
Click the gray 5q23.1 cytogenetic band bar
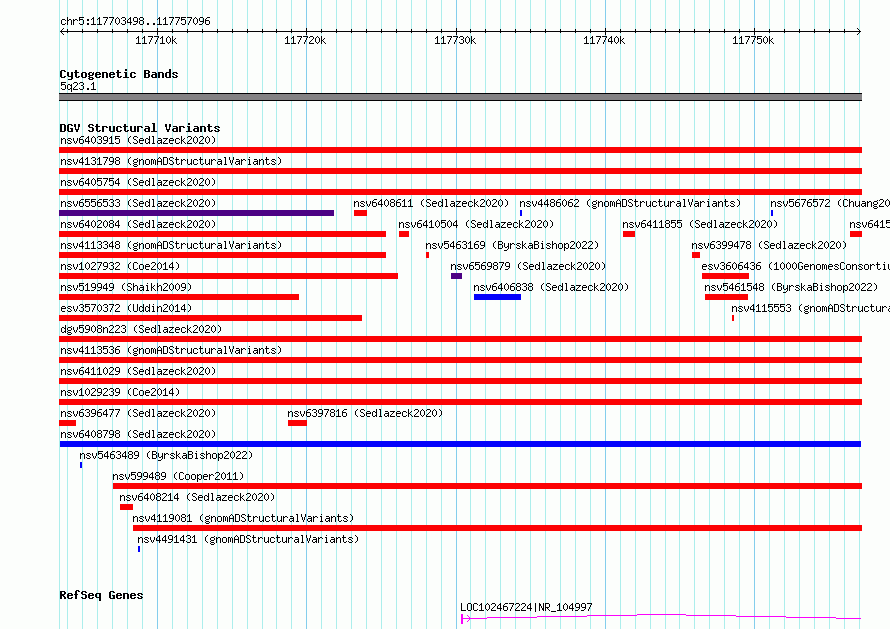pos(460,97)
